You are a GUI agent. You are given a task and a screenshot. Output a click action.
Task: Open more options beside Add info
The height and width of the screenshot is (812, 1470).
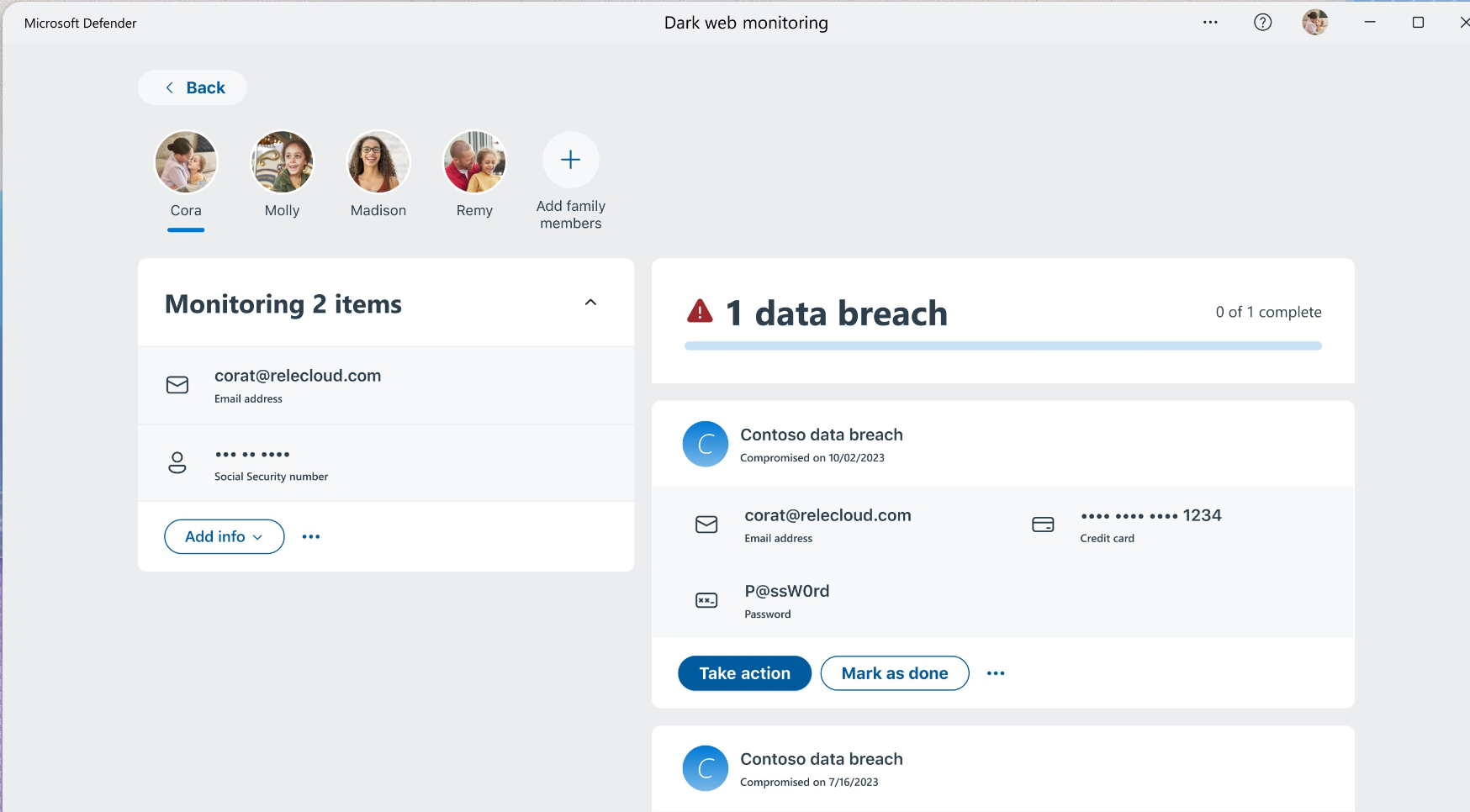tap(311, 536)
